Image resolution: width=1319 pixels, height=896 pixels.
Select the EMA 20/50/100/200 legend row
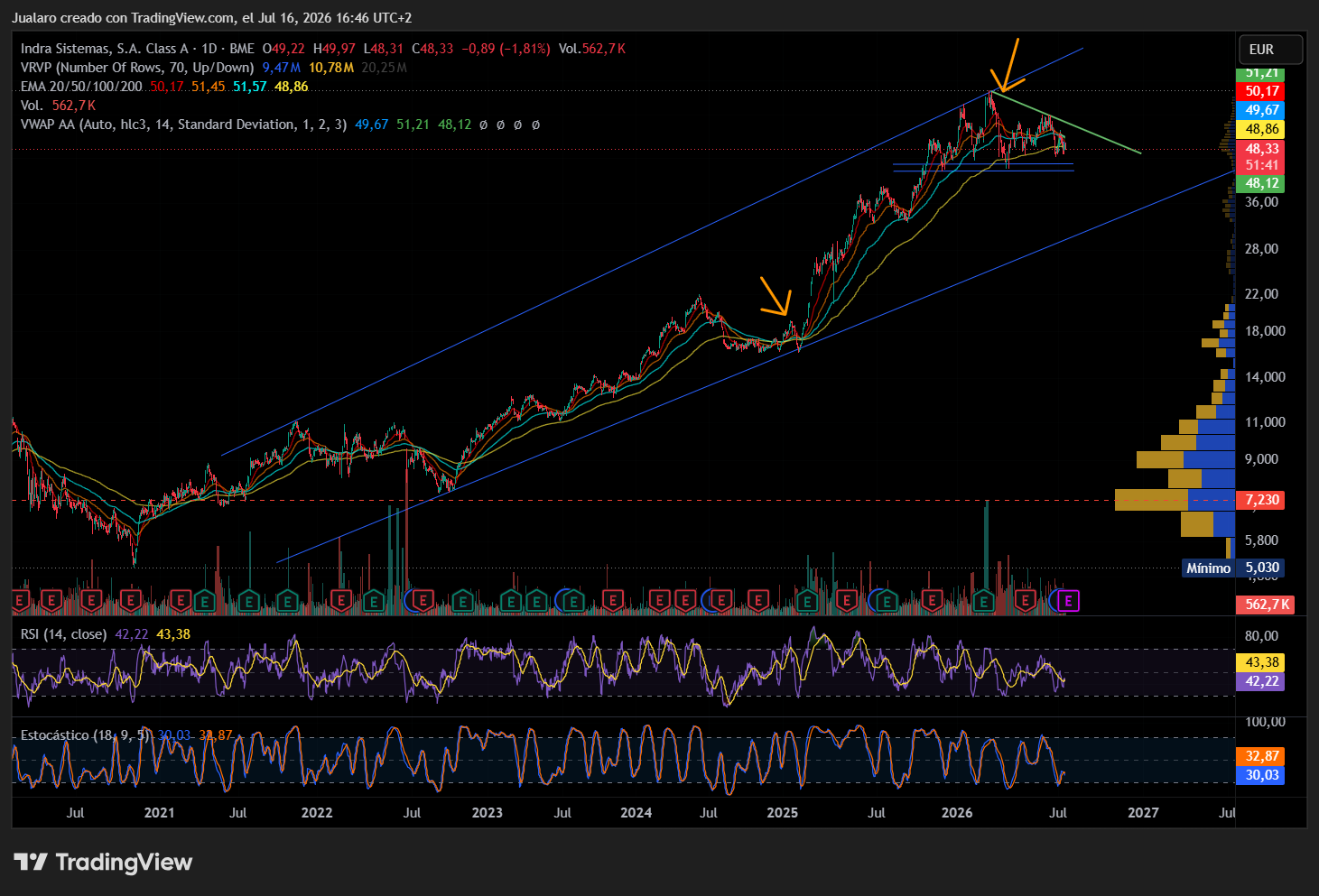click(164, 87)
